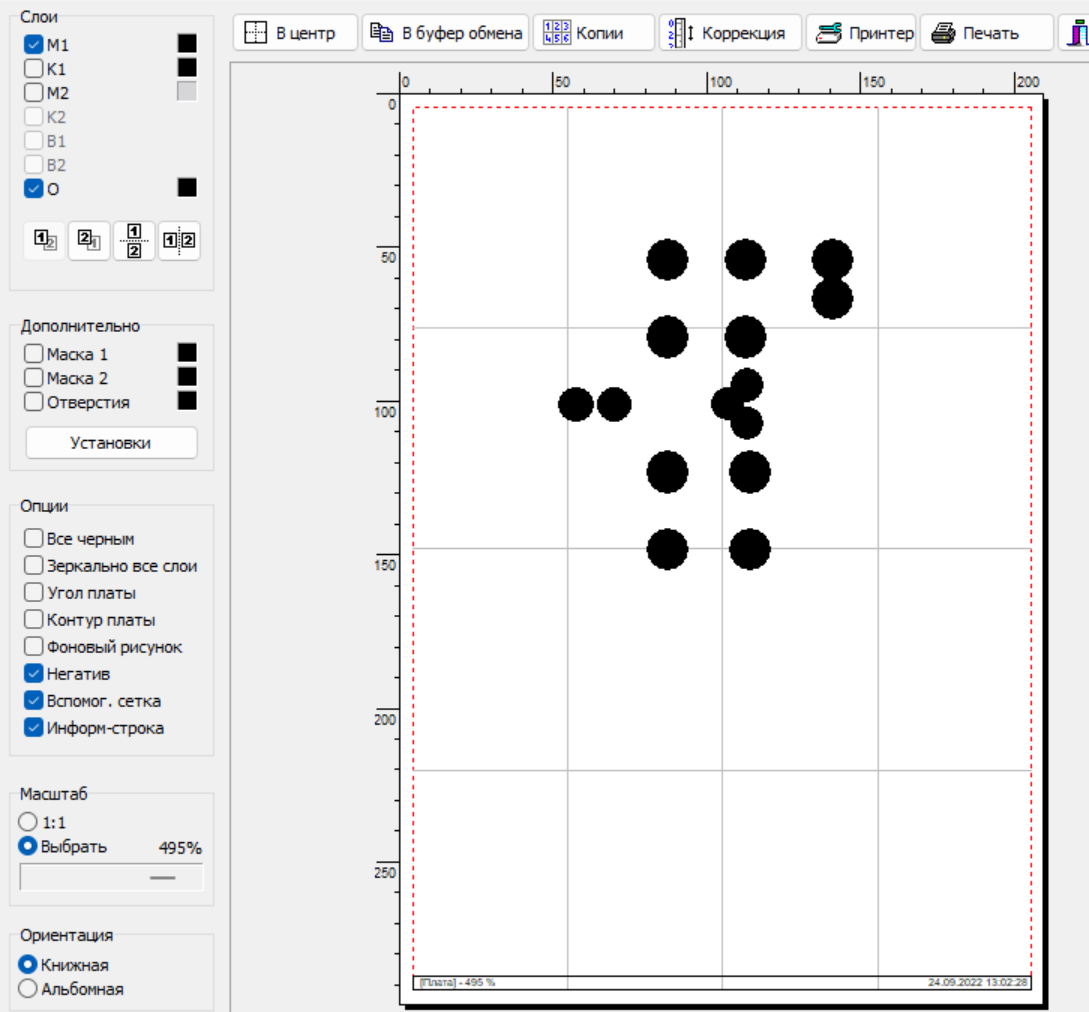Enable the 'Маска 2' checkbox
Image resolution: width=1089 pixels, height=1012 pixels.
coord(33,378)
